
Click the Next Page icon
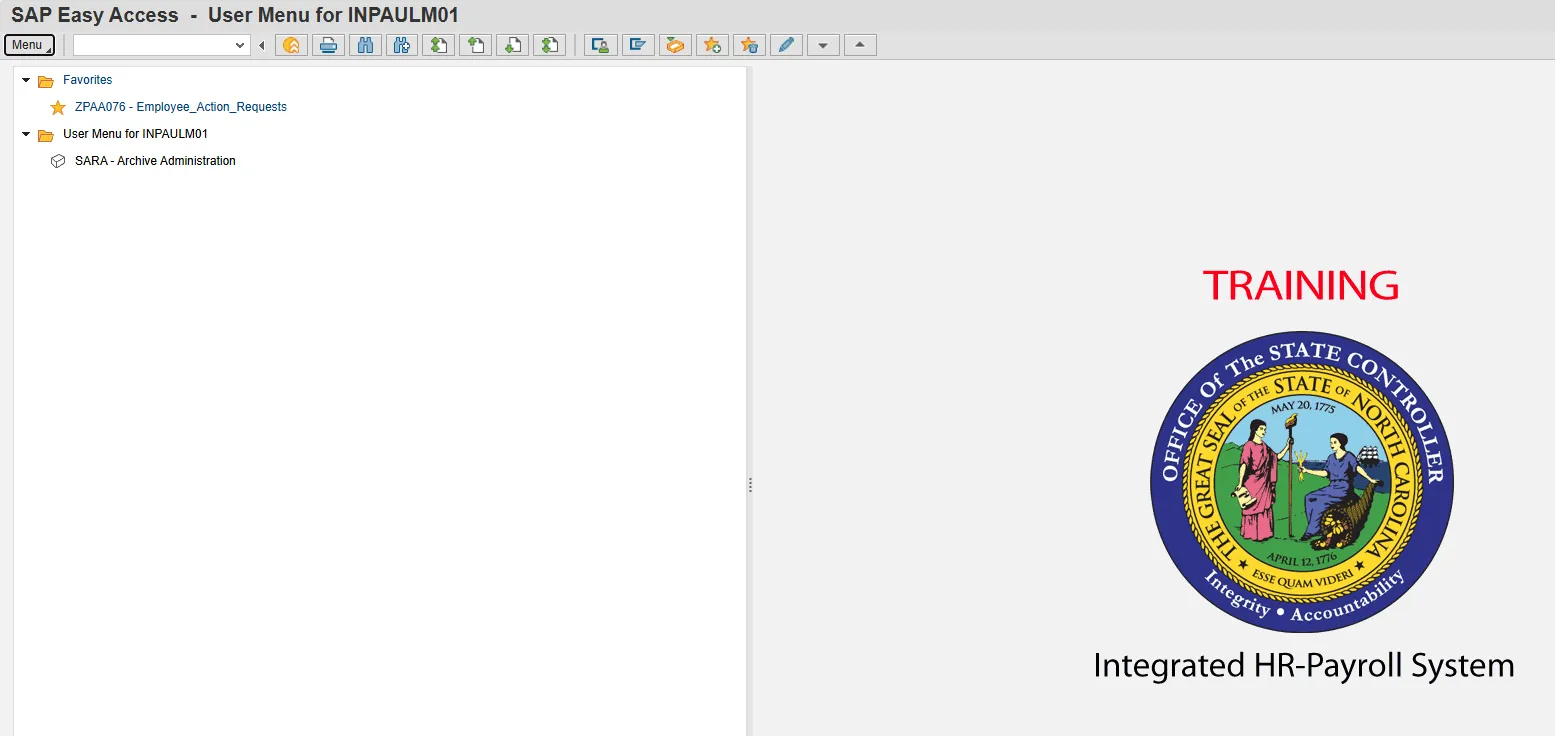512,45
